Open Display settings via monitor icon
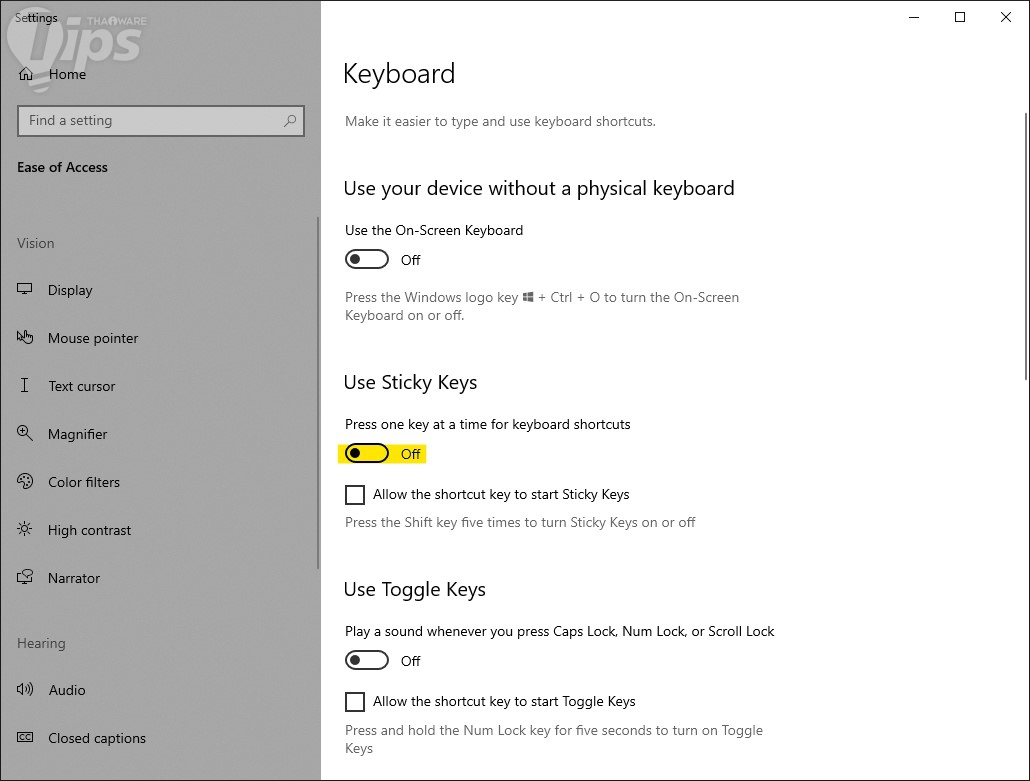This screenshot has width=1030, height=781. [26, 290]
